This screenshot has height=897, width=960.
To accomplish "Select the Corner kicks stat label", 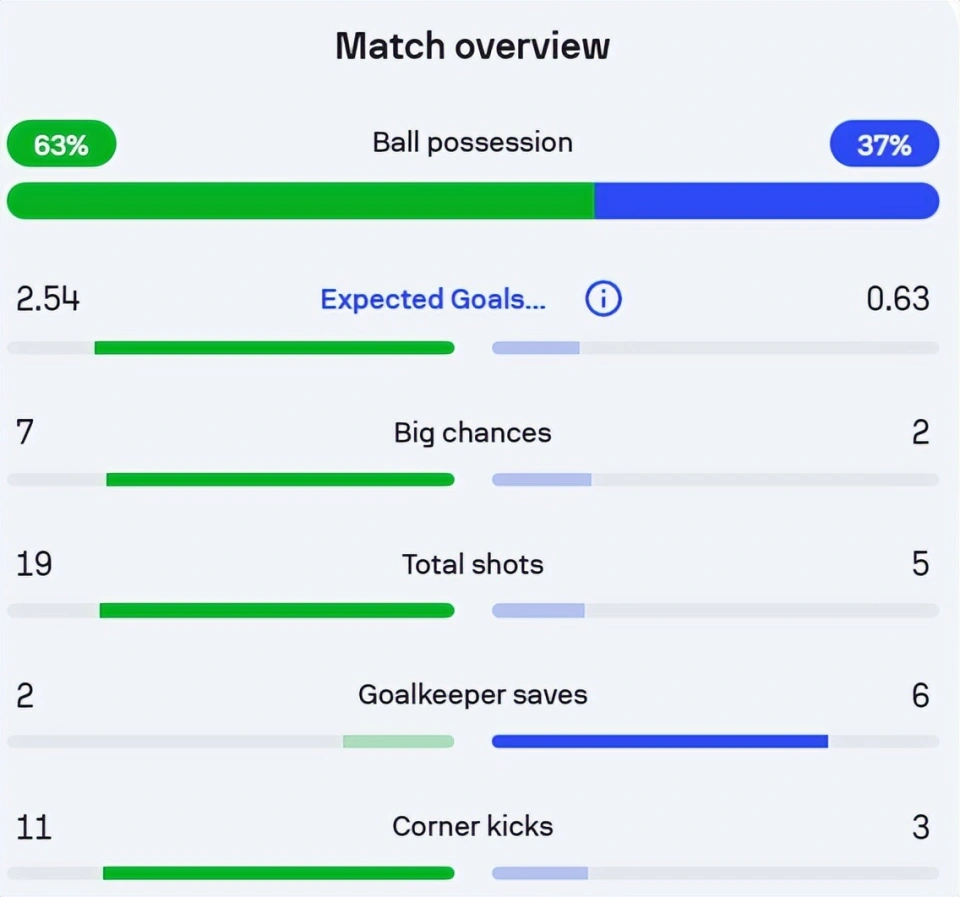I will pyautogui.click(x=473, y=827).
